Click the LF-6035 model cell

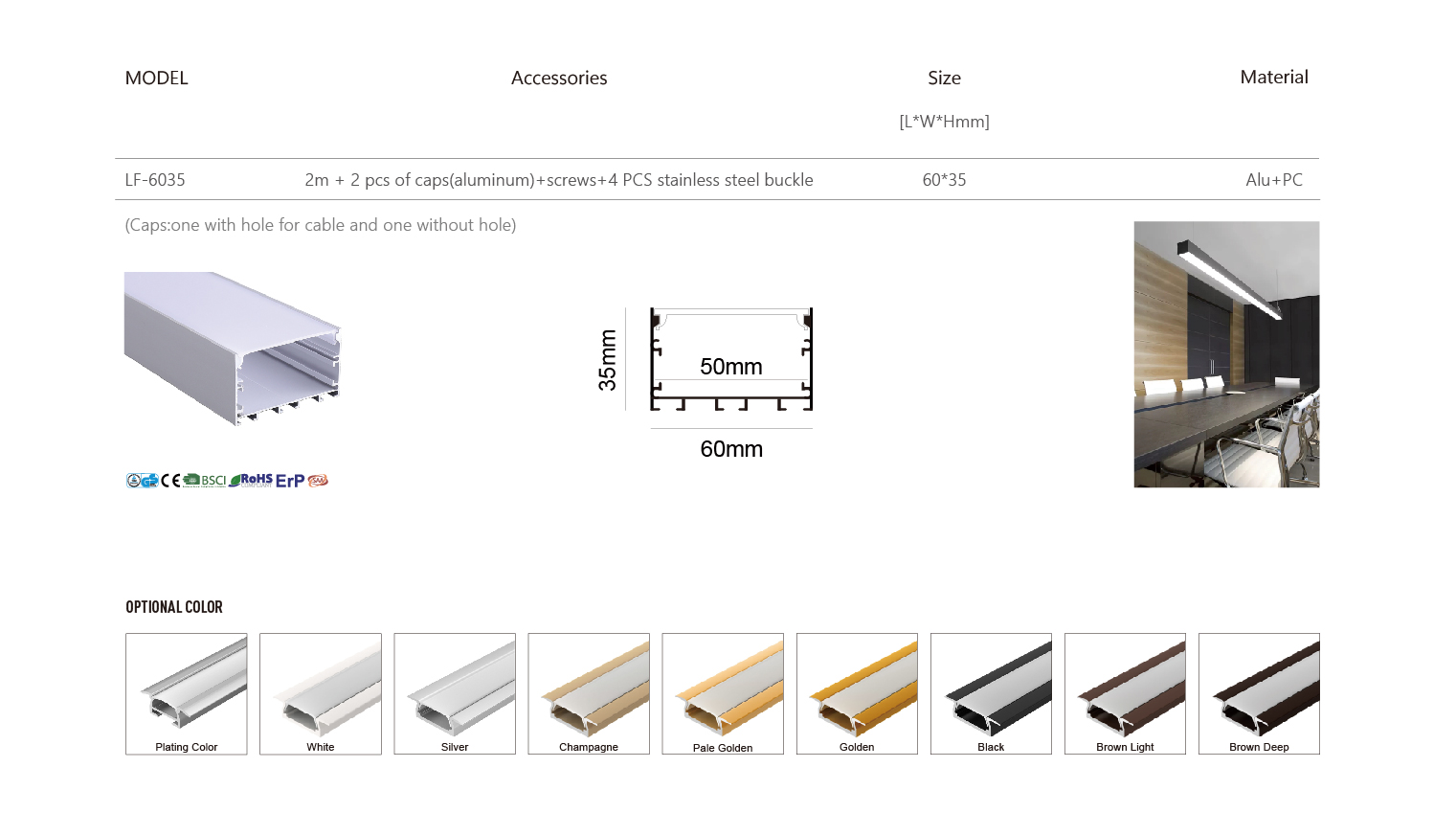coord(155,180)
